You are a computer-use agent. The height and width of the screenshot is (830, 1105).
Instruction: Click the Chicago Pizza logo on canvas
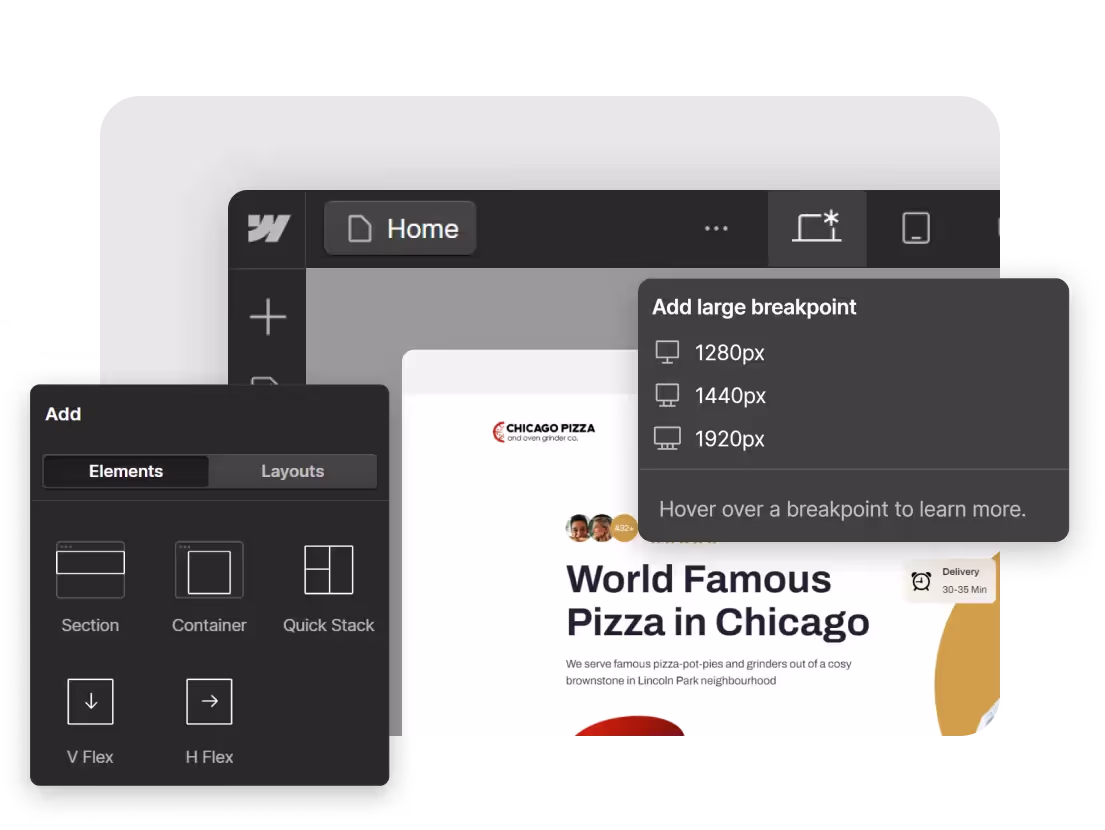click(543, 431)
